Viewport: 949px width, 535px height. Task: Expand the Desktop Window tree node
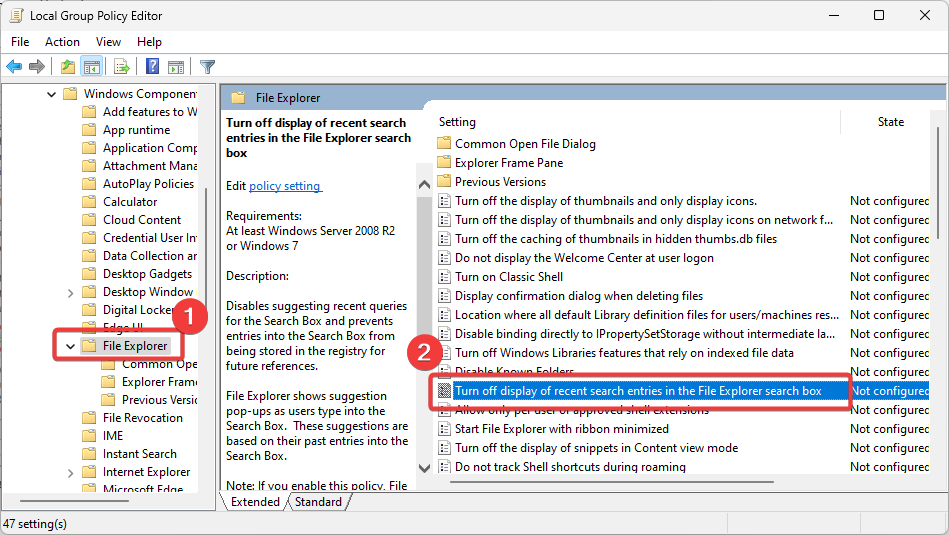point(70,293)
